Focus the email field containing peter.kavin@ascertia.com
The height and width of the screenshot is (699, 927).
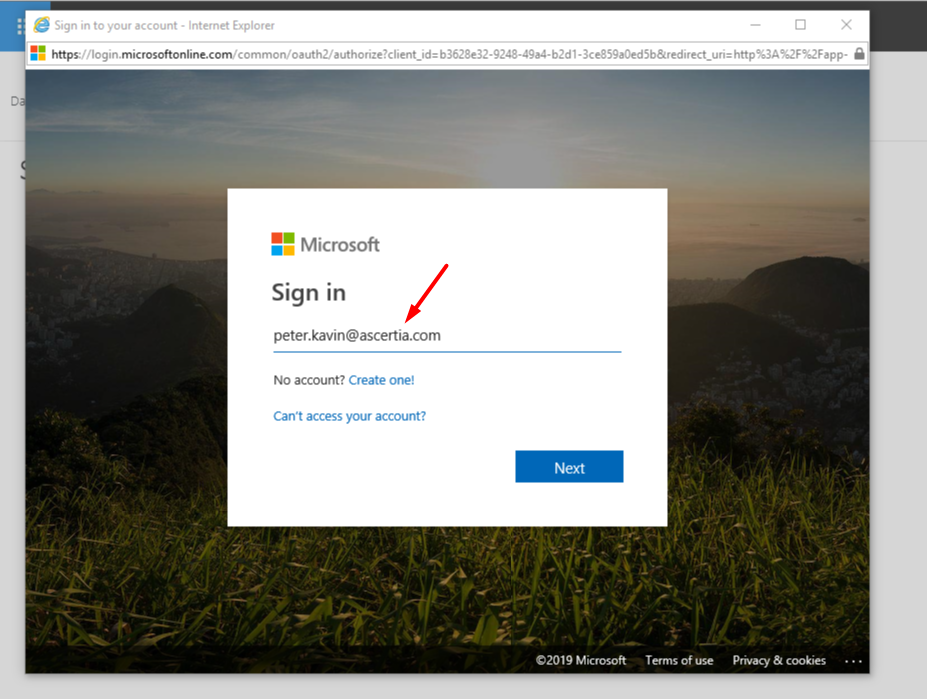pyautogui.click(x=446, y=336)
